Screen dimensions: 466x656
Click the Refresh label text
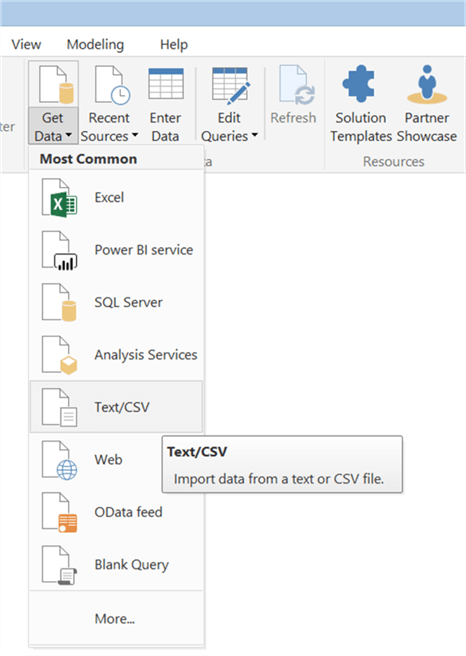click(293, 118)
